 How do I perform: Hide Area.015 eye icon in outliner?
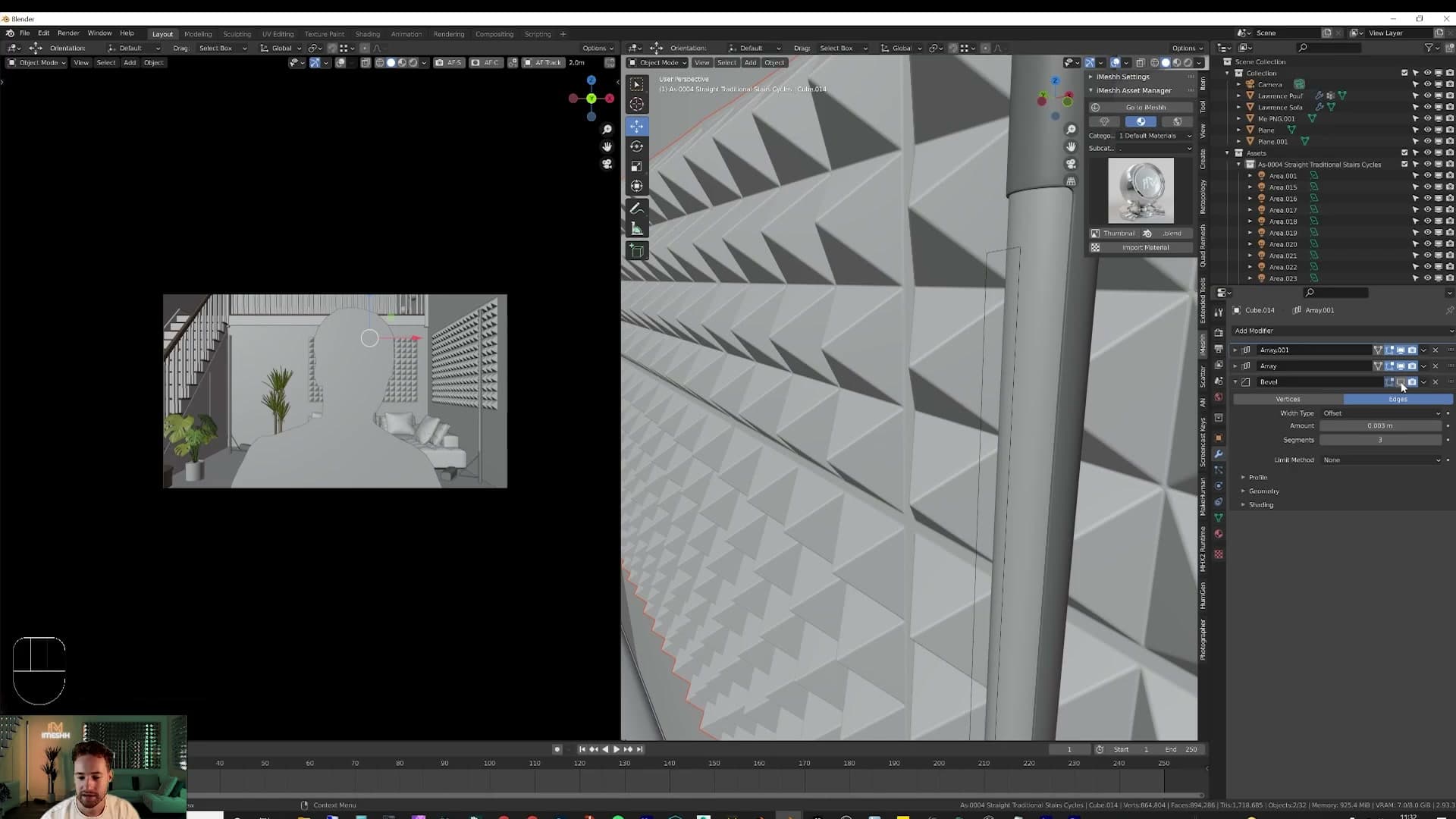(1427, 187)
